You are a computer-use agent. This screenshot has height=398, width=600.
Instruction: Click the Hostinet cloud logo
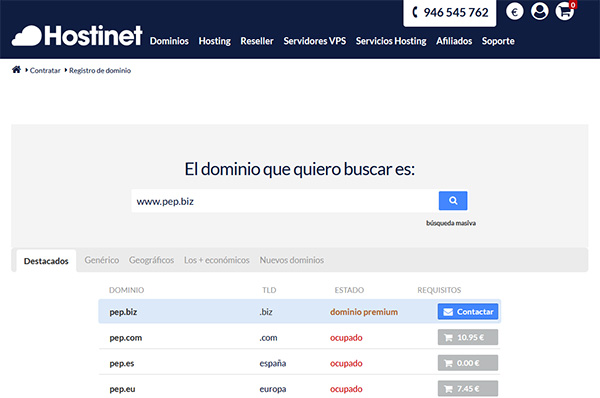[77, 36]
